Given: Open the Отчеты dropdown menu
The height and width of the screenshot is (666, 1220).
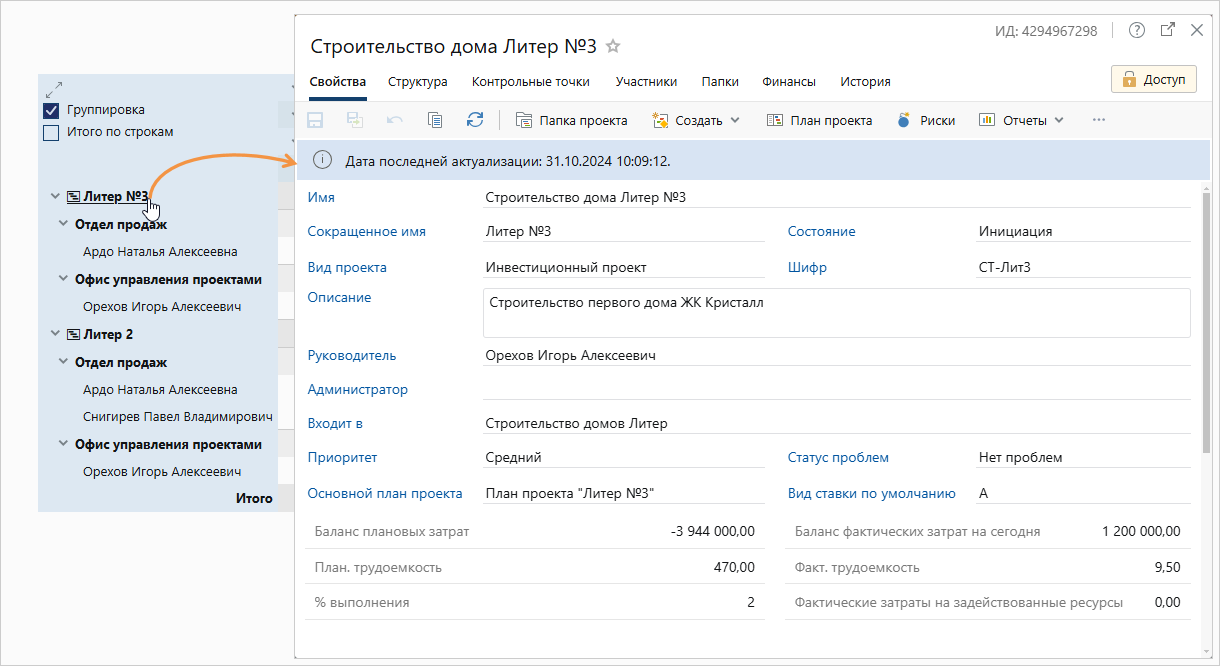Looking at the screenshot, I should click(1021, 120).
